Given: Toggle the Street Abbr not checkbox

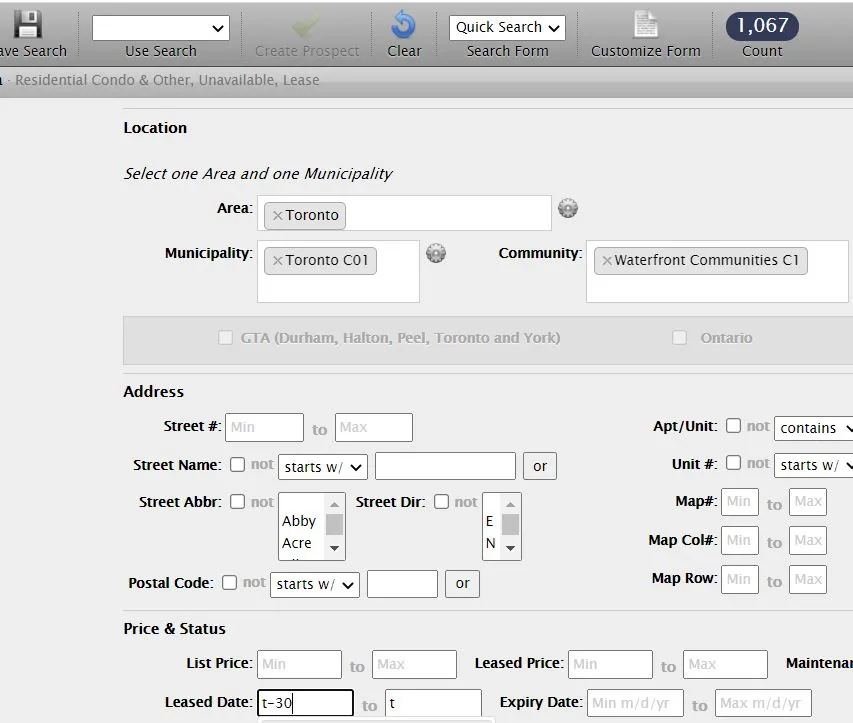Looking at the screenshot, I should [237, 502].
